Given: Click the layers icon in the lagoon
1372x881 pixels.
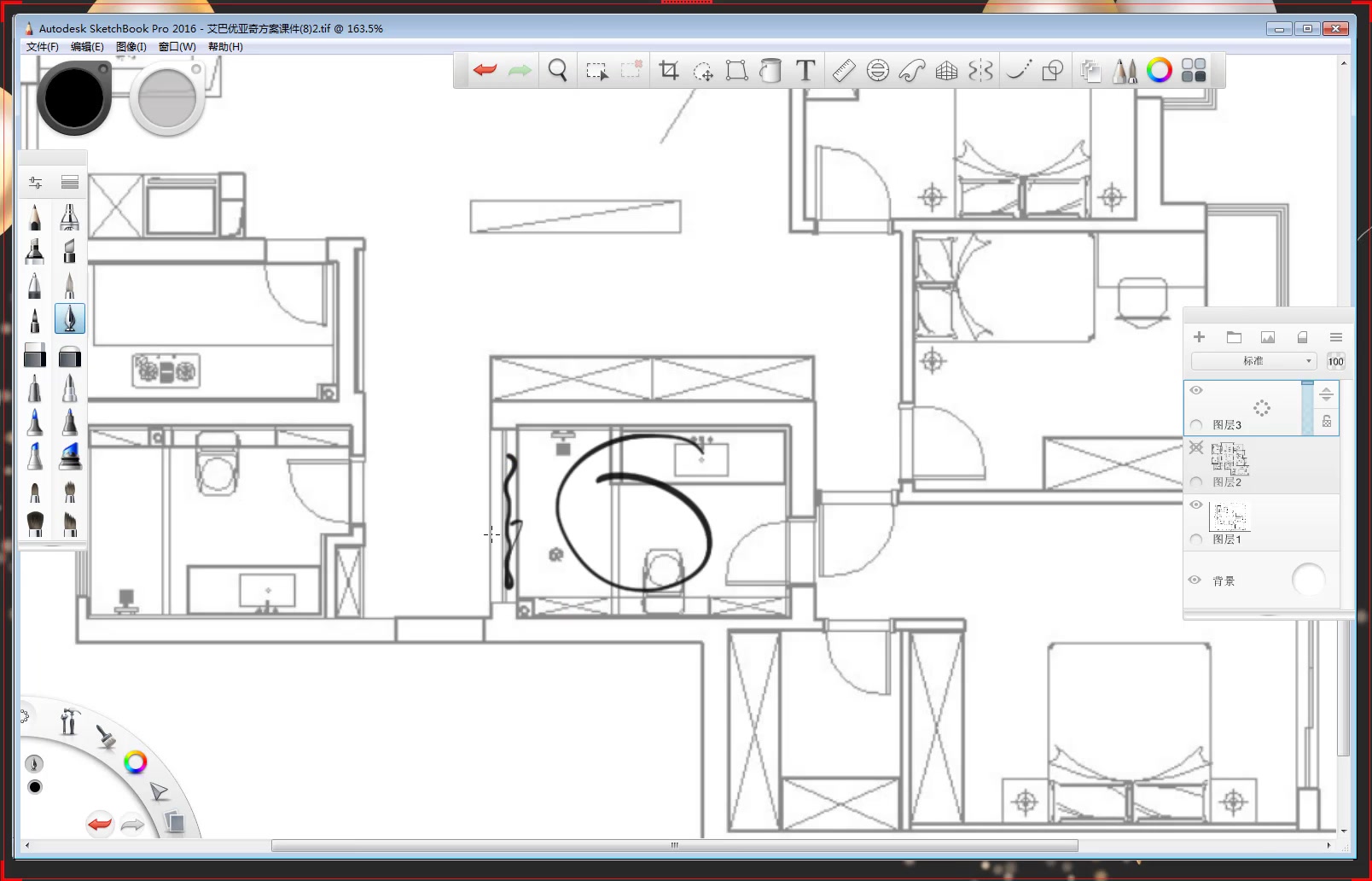Looking at the screenshot, I should click(x=174, y=821).
